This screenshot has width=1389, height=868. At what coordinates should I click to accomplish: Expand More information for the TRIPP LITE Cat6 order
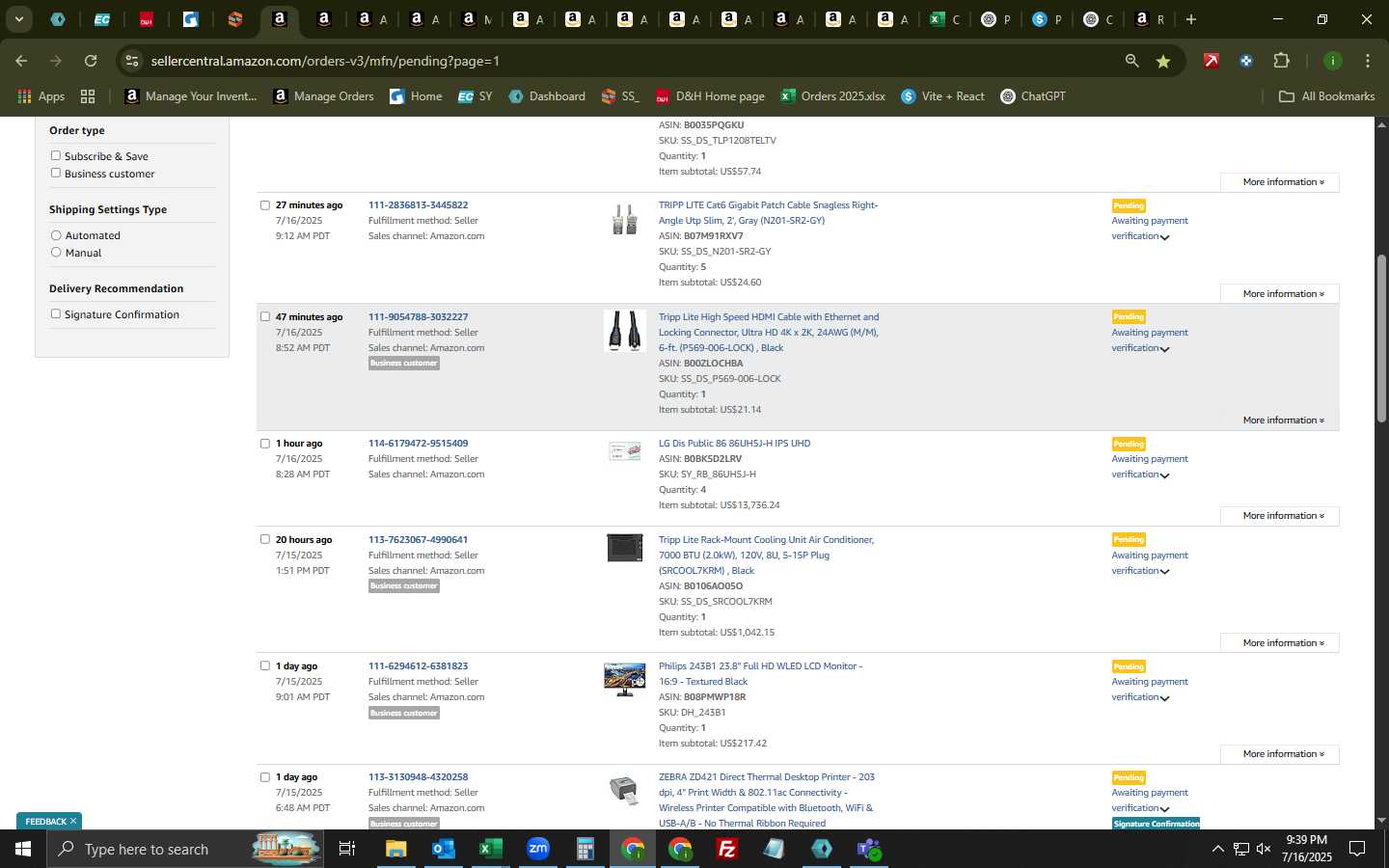pyautogui.click(x=1280, y=293)
